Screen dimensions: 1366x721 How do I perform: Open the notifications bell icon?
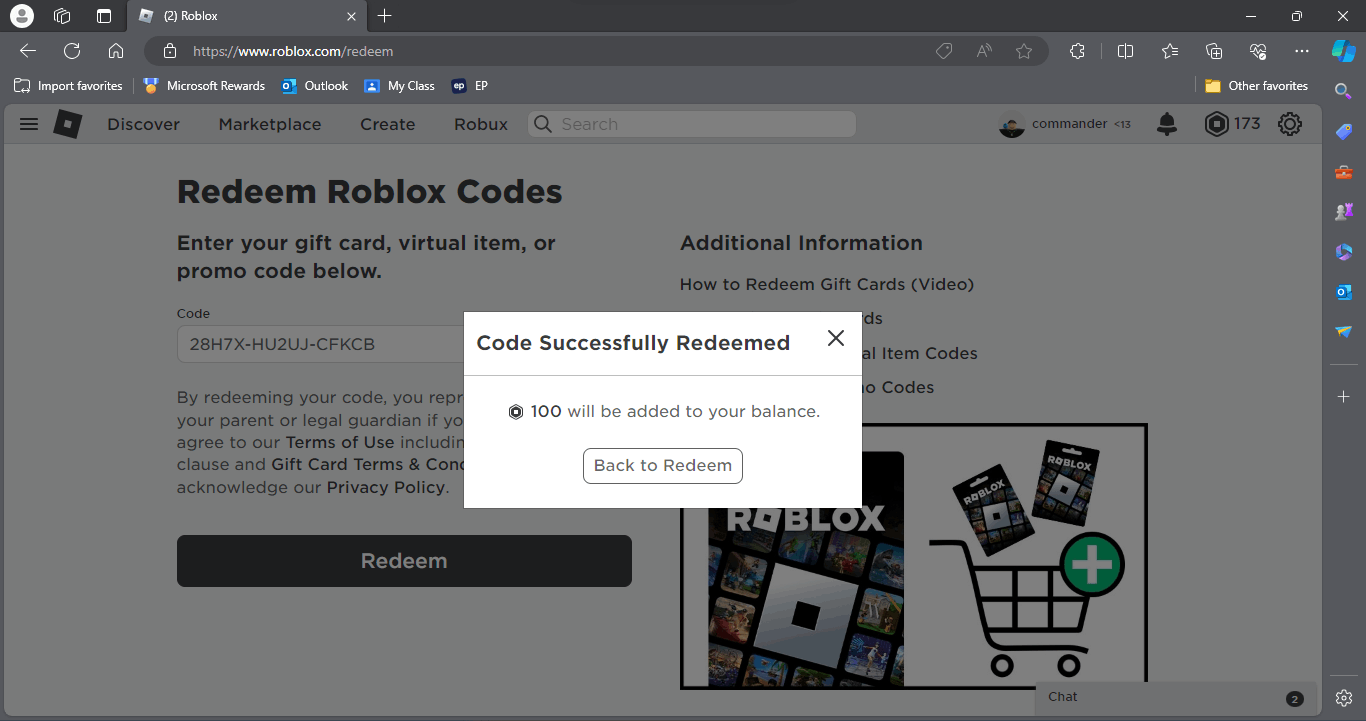pyautogui.click(x=1167, y=124)
